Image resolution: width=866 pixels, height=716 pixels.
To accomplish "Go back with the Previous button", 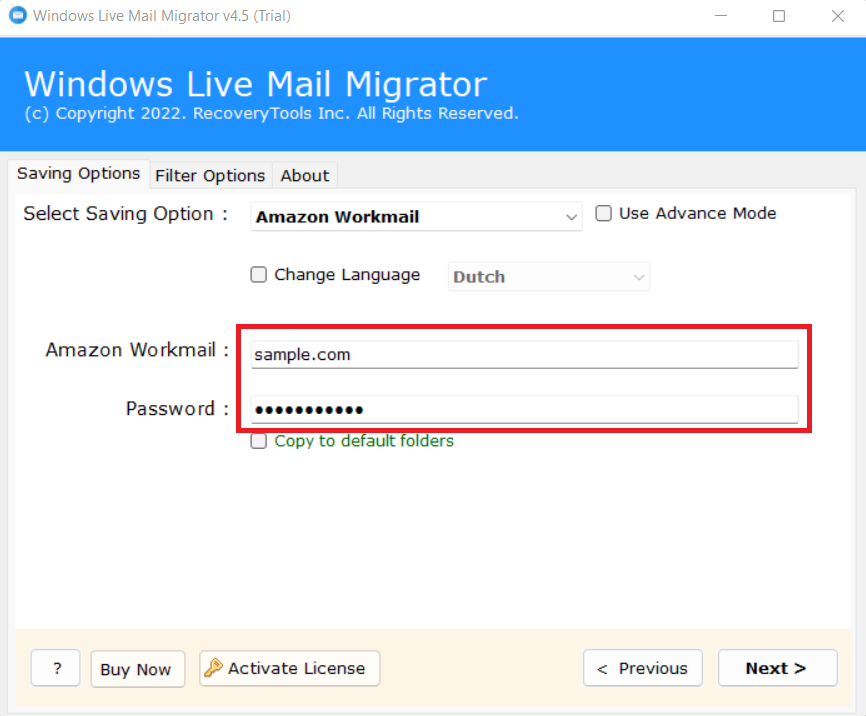I will [x=643, y=668].
